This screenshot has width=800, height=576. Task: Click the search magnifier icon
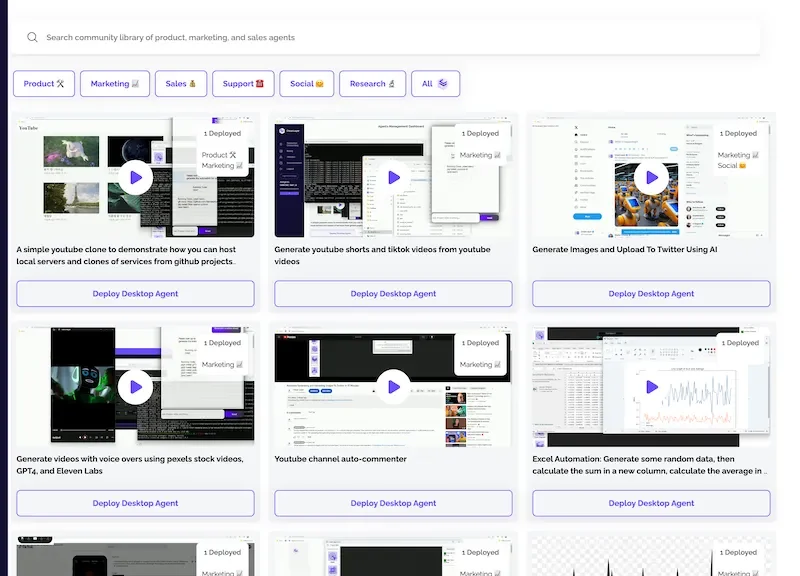[x=32, y=38]
